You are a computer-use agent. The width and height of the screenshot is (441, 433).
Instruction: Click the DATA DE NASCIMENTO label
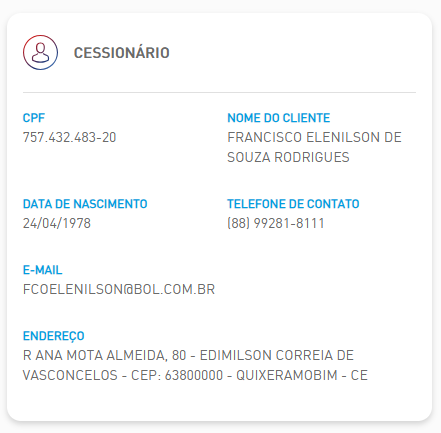click(x=85, y=204)
